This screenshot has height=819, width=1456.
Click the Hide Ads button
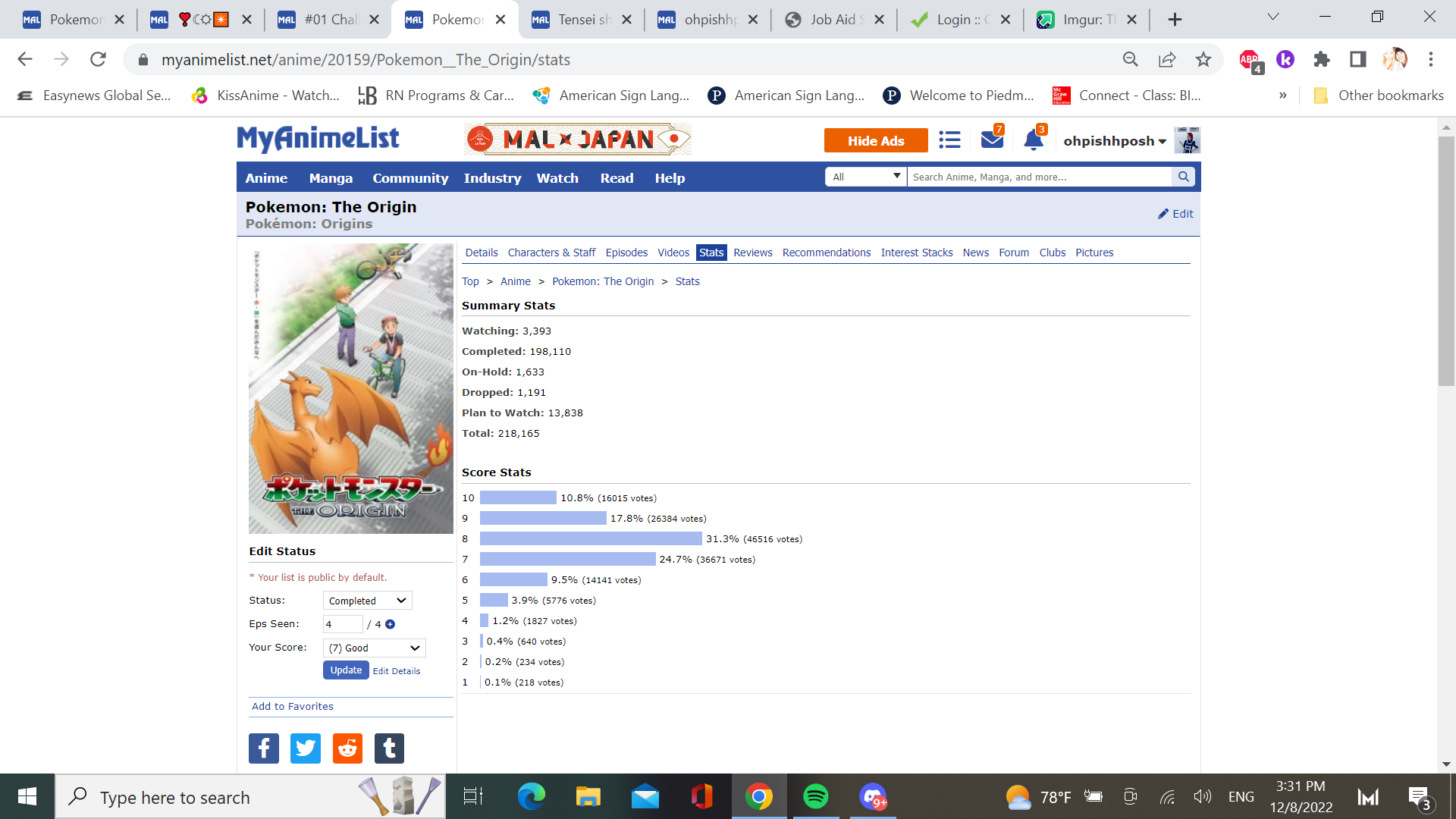[876, 140]
